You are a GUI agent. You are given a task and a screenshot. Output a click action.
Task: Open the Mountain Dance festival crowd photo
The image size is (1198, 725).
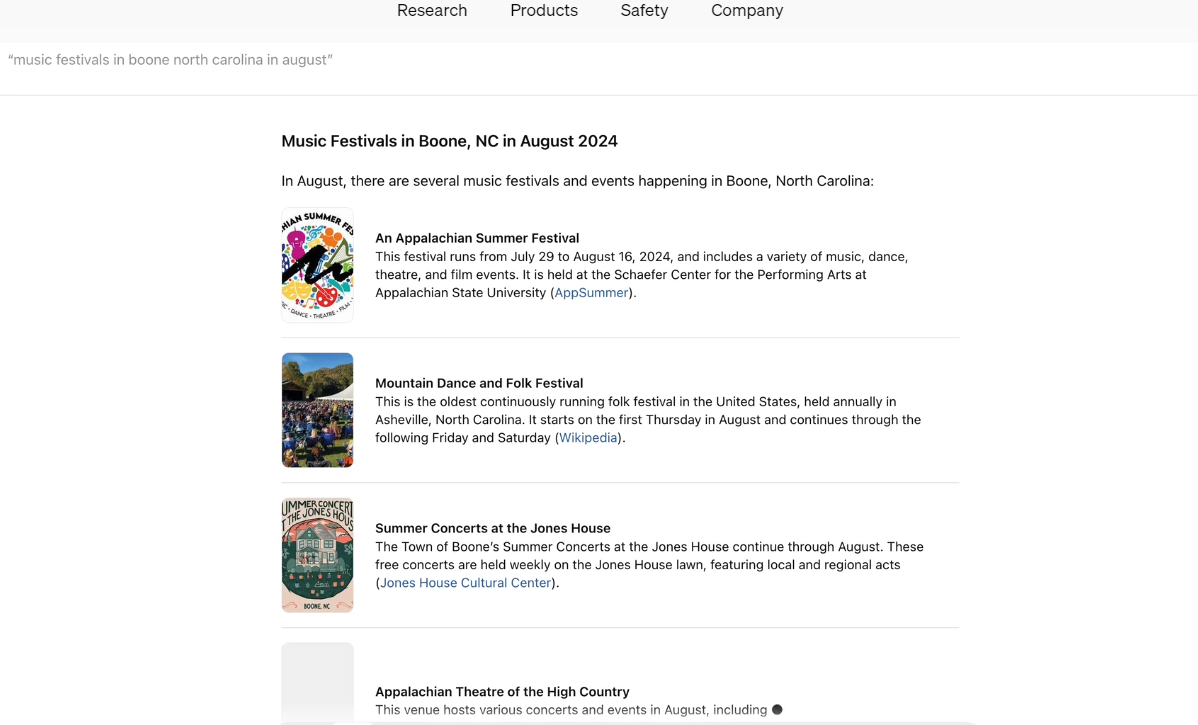[318, 410]
